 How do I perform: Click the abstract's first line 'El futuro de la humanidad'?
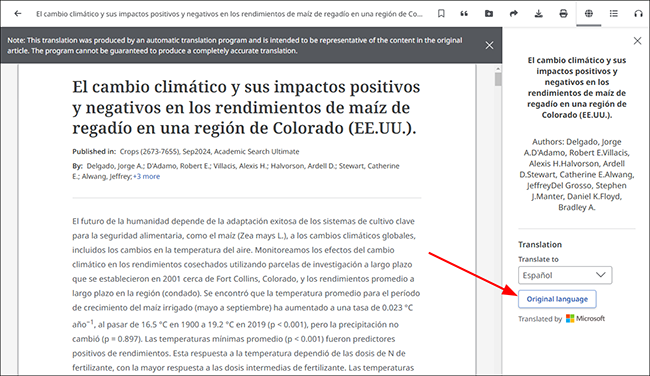tap(243, 221)
